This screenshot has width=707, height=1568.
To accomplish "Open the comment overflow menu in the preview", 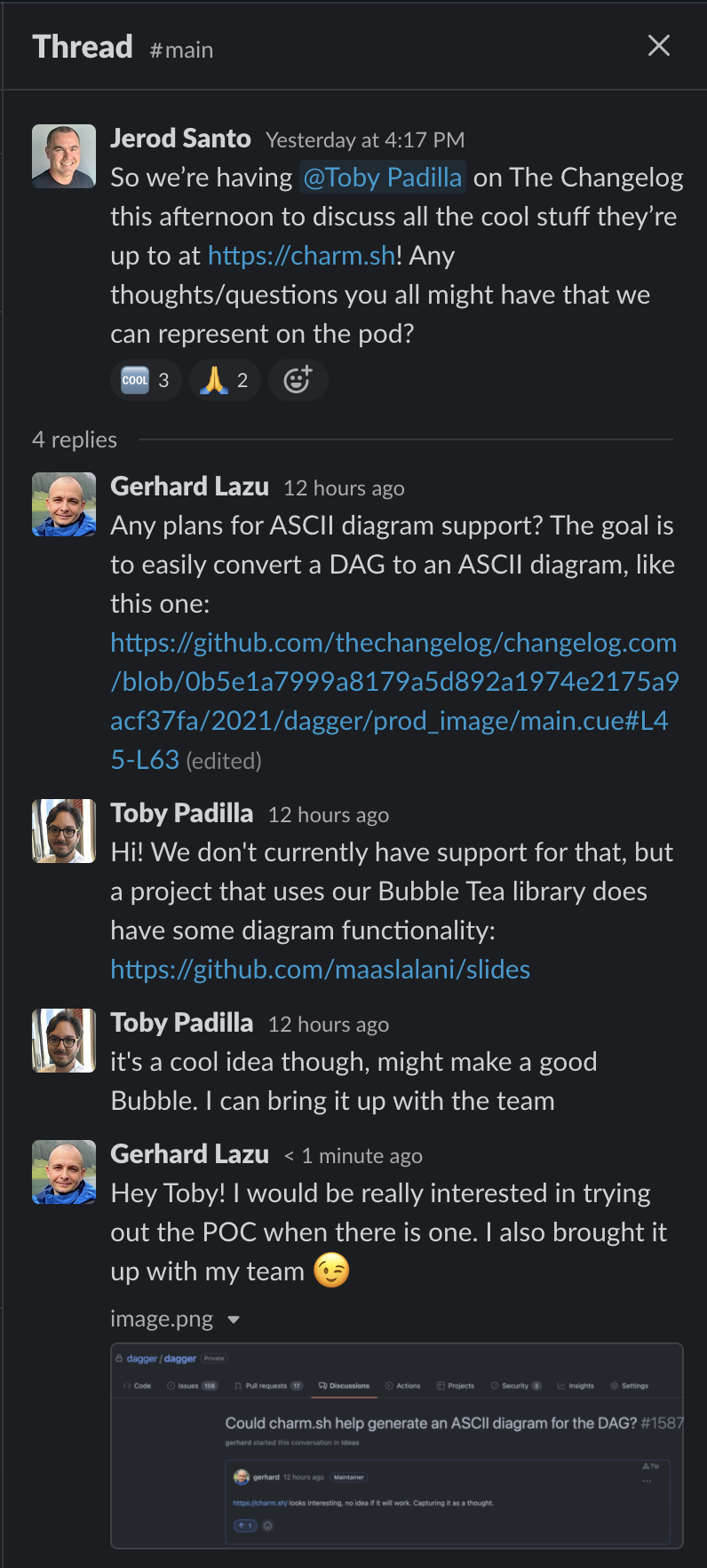I will click(x=647, y=1480).
